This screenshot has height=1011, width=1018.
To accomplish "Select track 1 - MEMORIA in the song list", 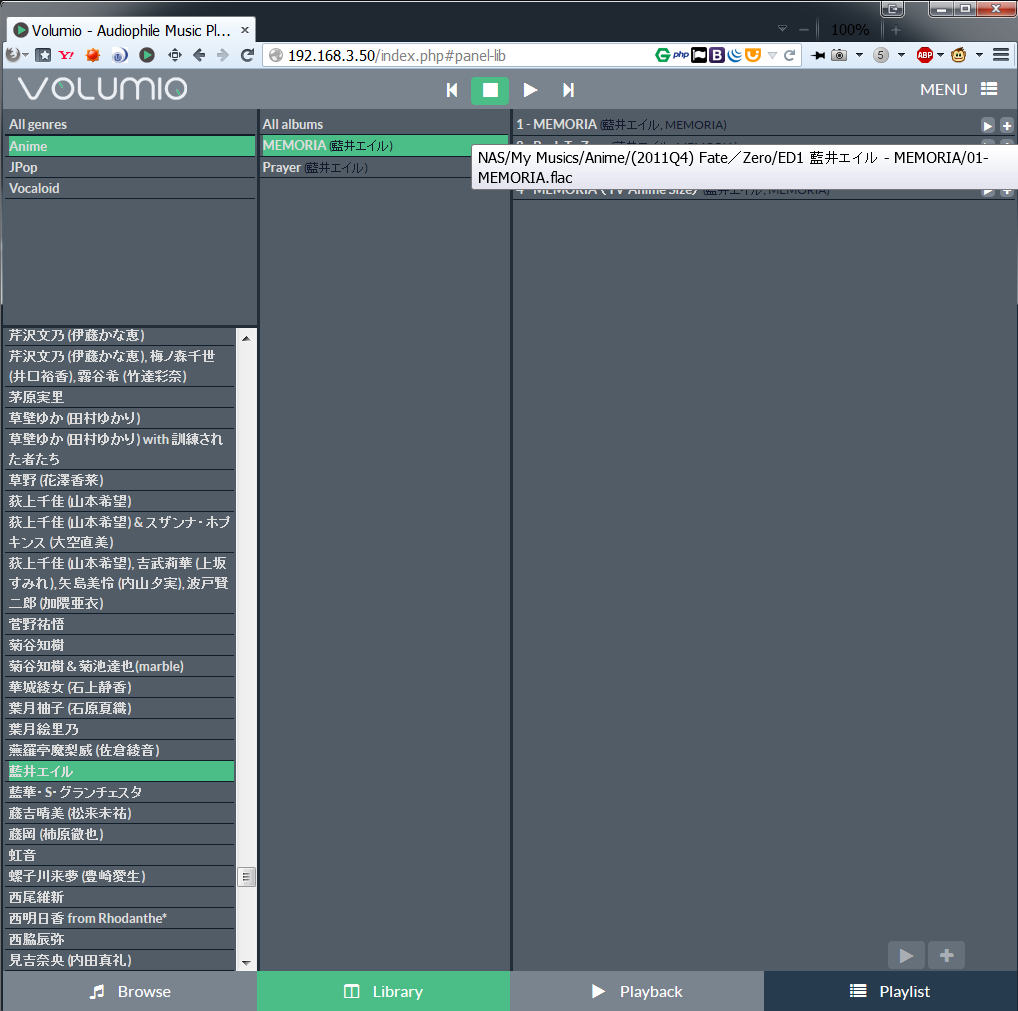I will tap(747, 125).
